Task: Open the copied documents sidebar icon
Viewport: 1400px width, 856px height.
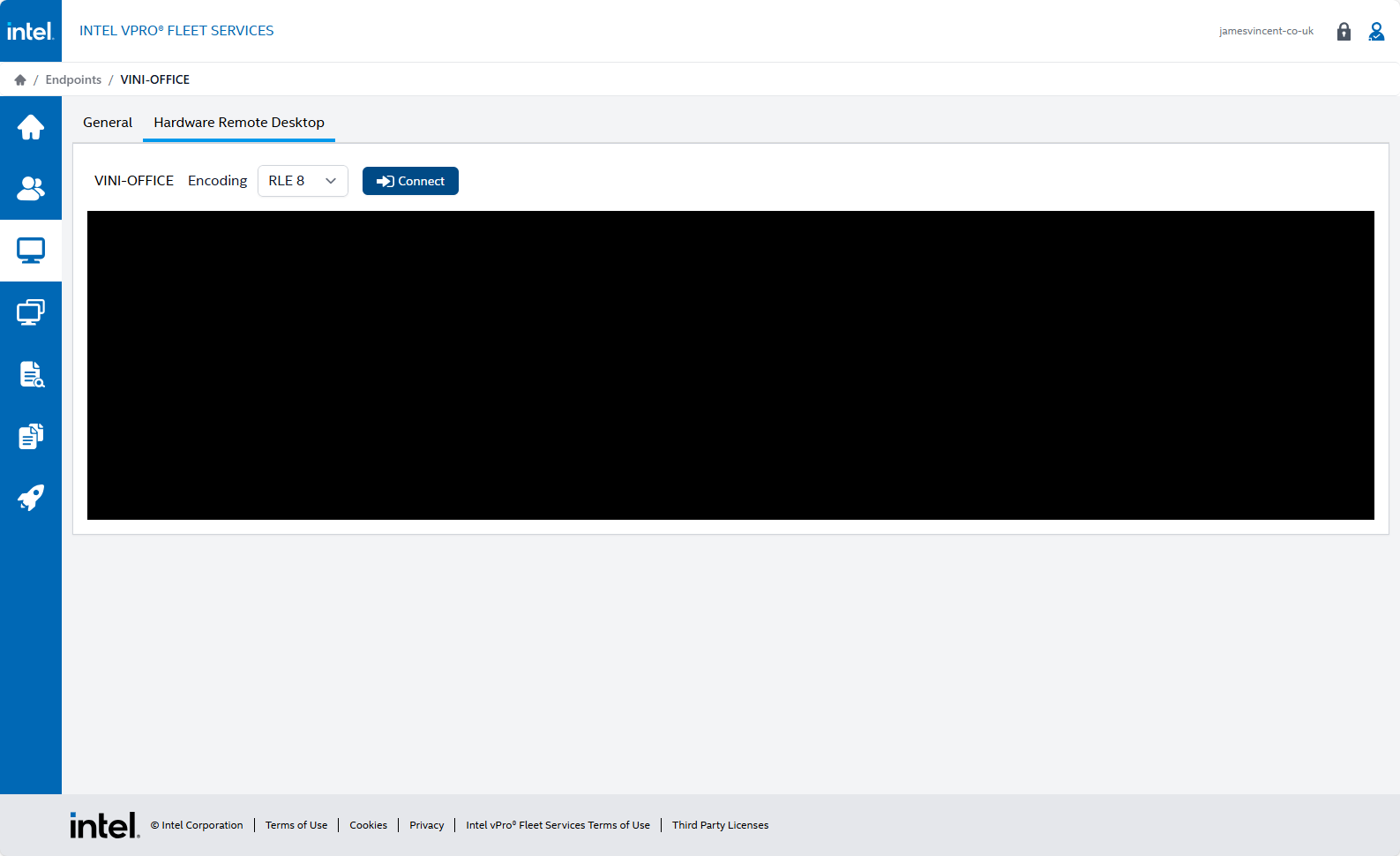Action: [x=31, y=436]
